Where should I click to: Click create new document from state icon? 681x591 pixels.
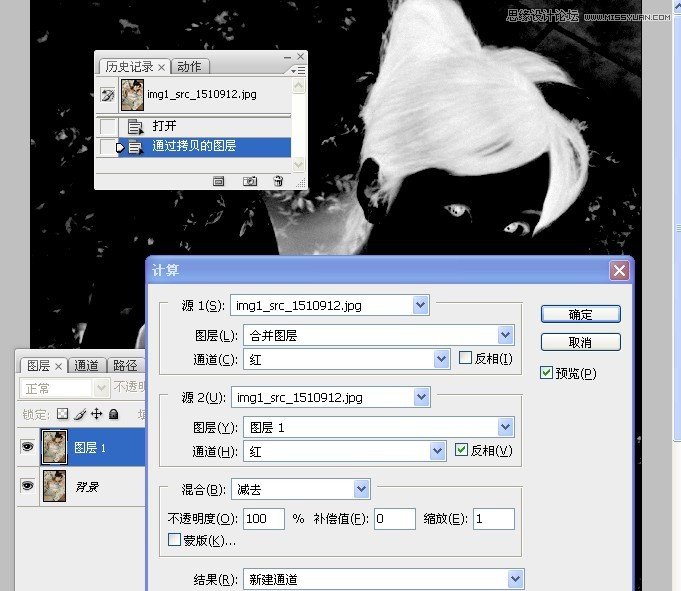[x=218, y=181]
